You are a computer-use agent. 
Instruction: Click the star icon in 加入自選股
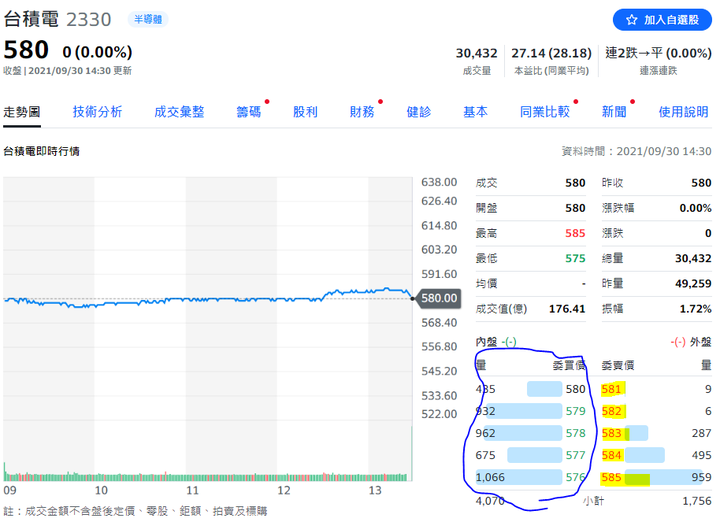(x=632, y=20)
